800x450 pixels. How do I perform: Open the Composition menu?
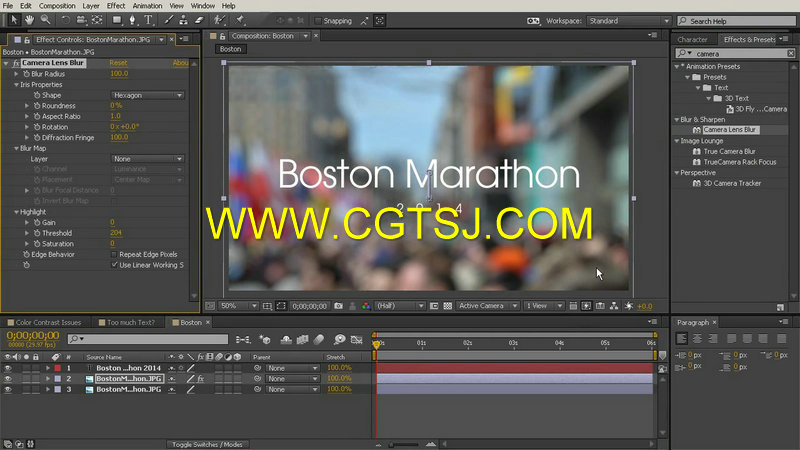pos(57,6)
